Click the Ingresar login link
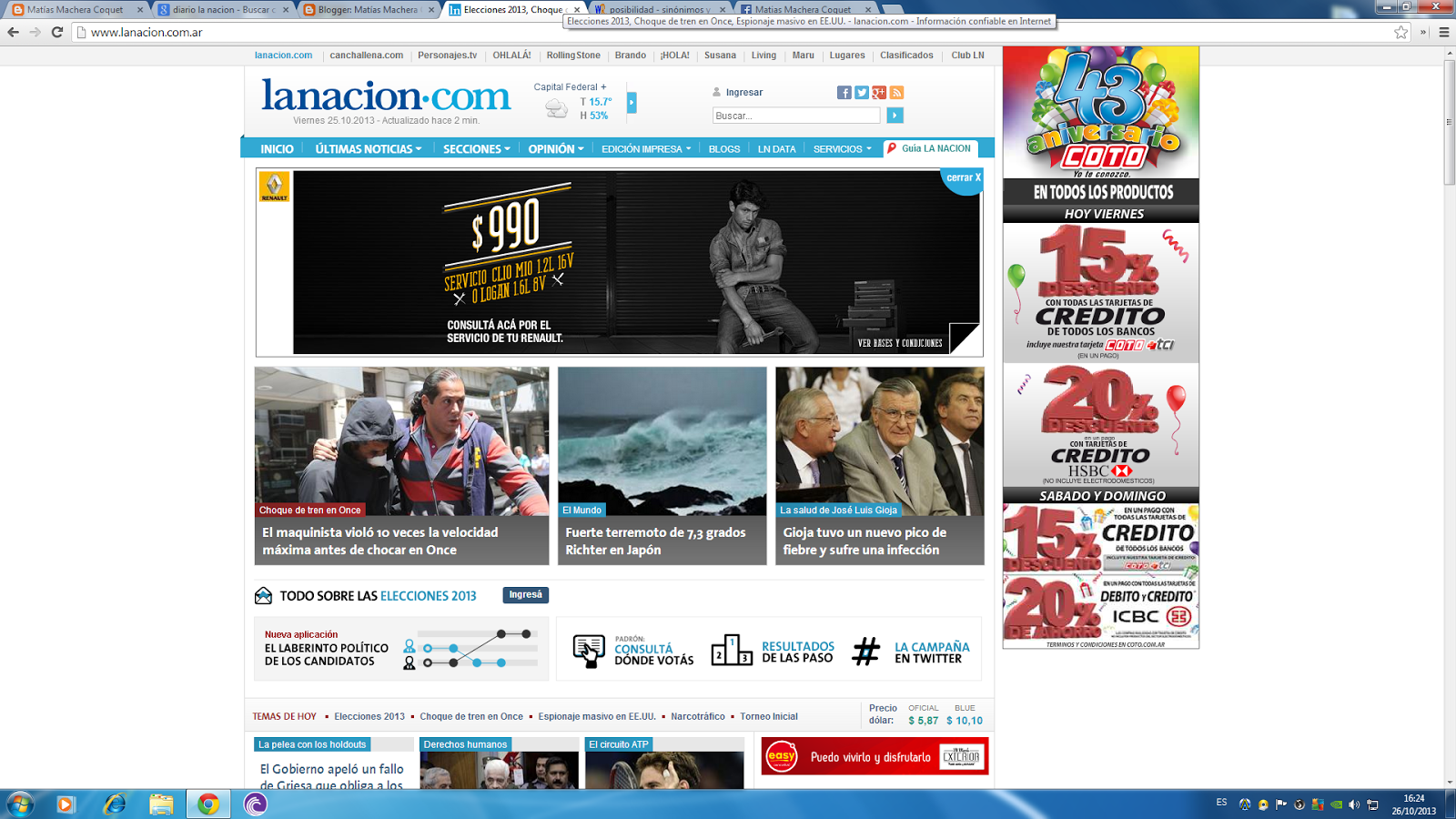This screenshot has width=1456, height=819. [x=744, y=92]
